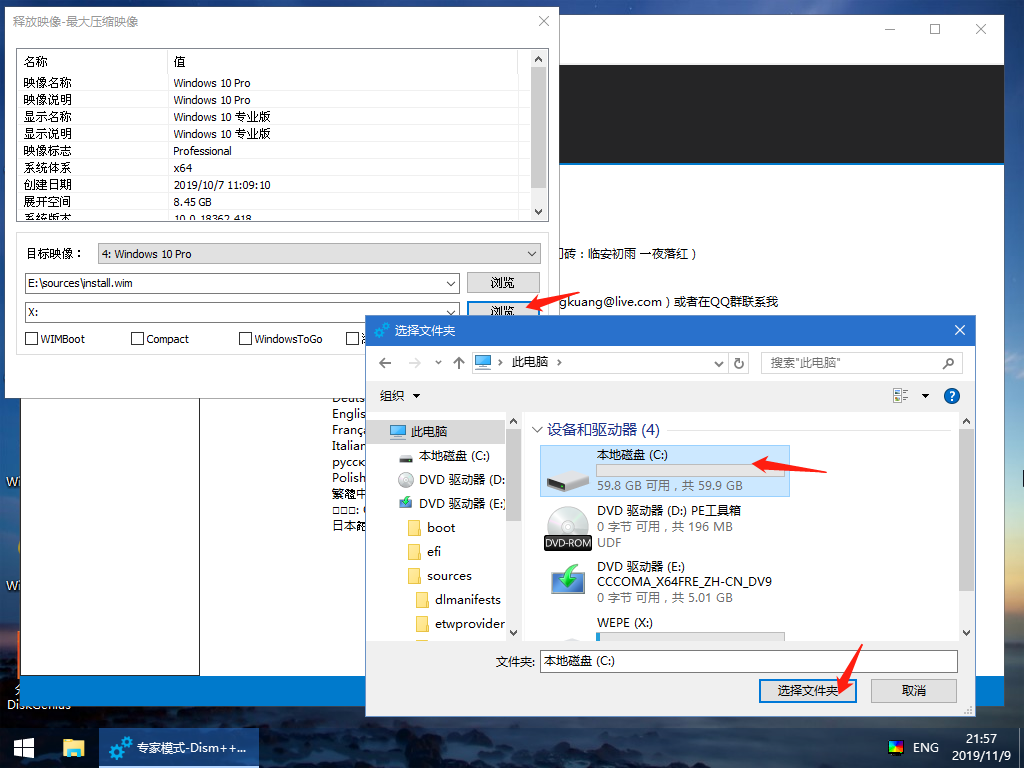Expand the install.wim path dropdown
This screenshot has height=768, width=1024.
pos(451,283)
